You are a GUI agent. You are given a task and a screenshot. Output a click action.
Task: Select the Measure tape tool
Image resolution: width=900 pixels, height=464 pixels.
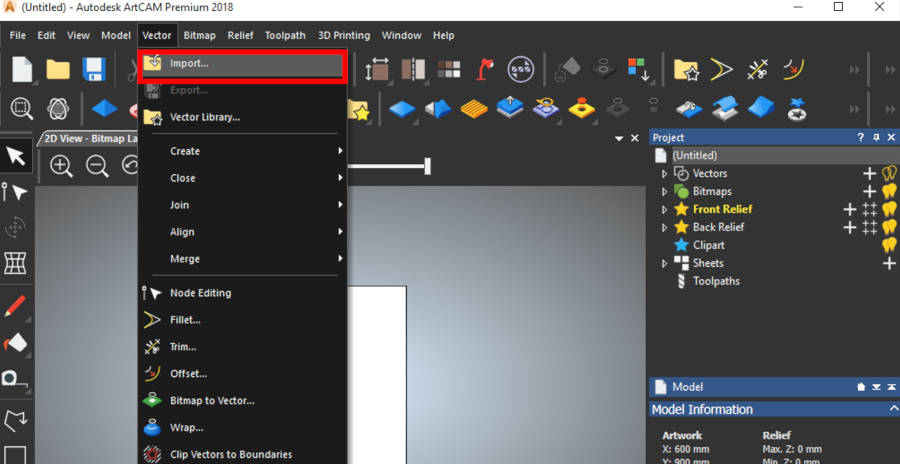click(x=14, y=378)
